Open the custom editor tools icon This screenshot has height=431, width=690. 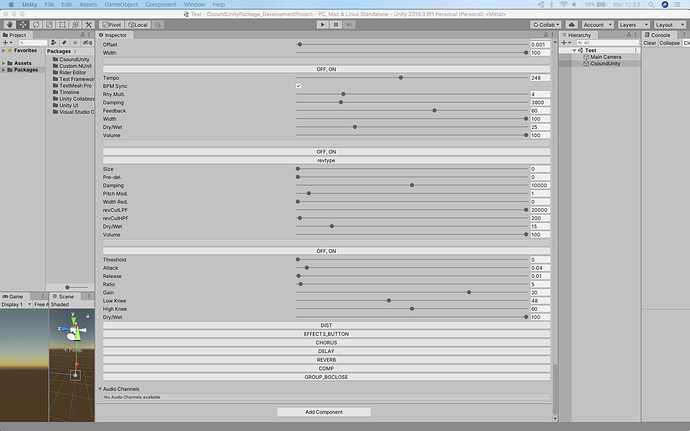[x=89, y=25]
